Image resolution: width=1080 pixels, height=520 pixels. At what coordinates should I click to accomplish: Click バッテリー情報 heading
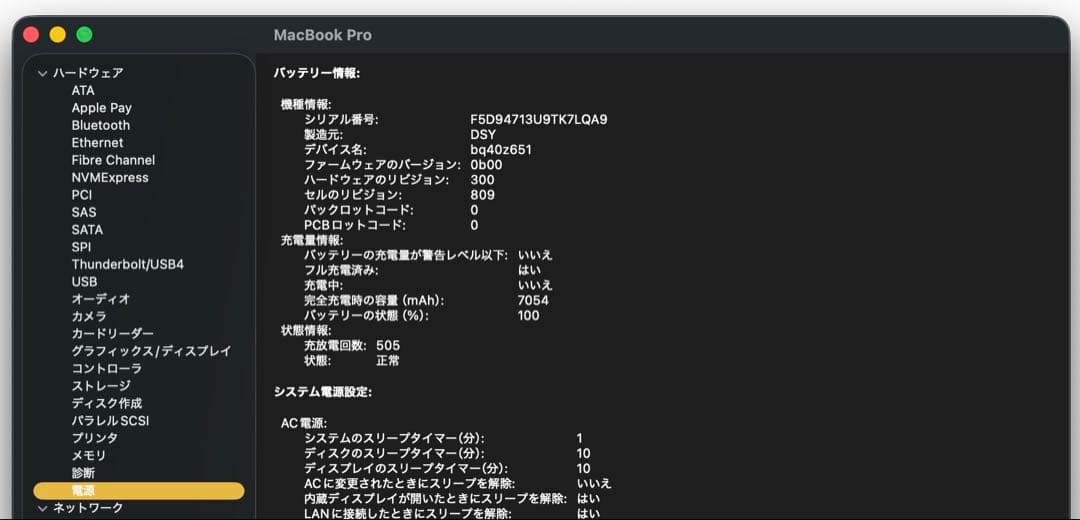317,73
